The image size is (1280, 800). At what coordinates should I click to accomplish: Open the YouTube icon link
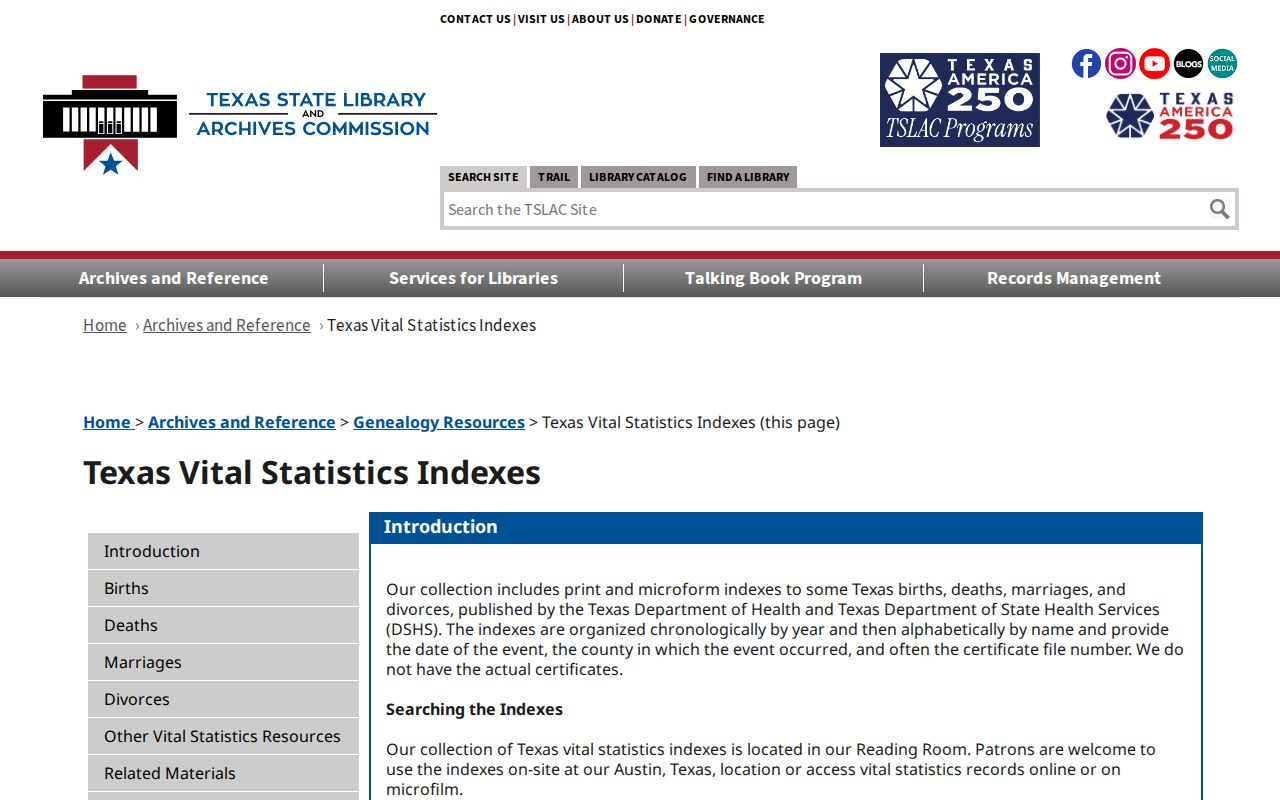click(1154, 64)
